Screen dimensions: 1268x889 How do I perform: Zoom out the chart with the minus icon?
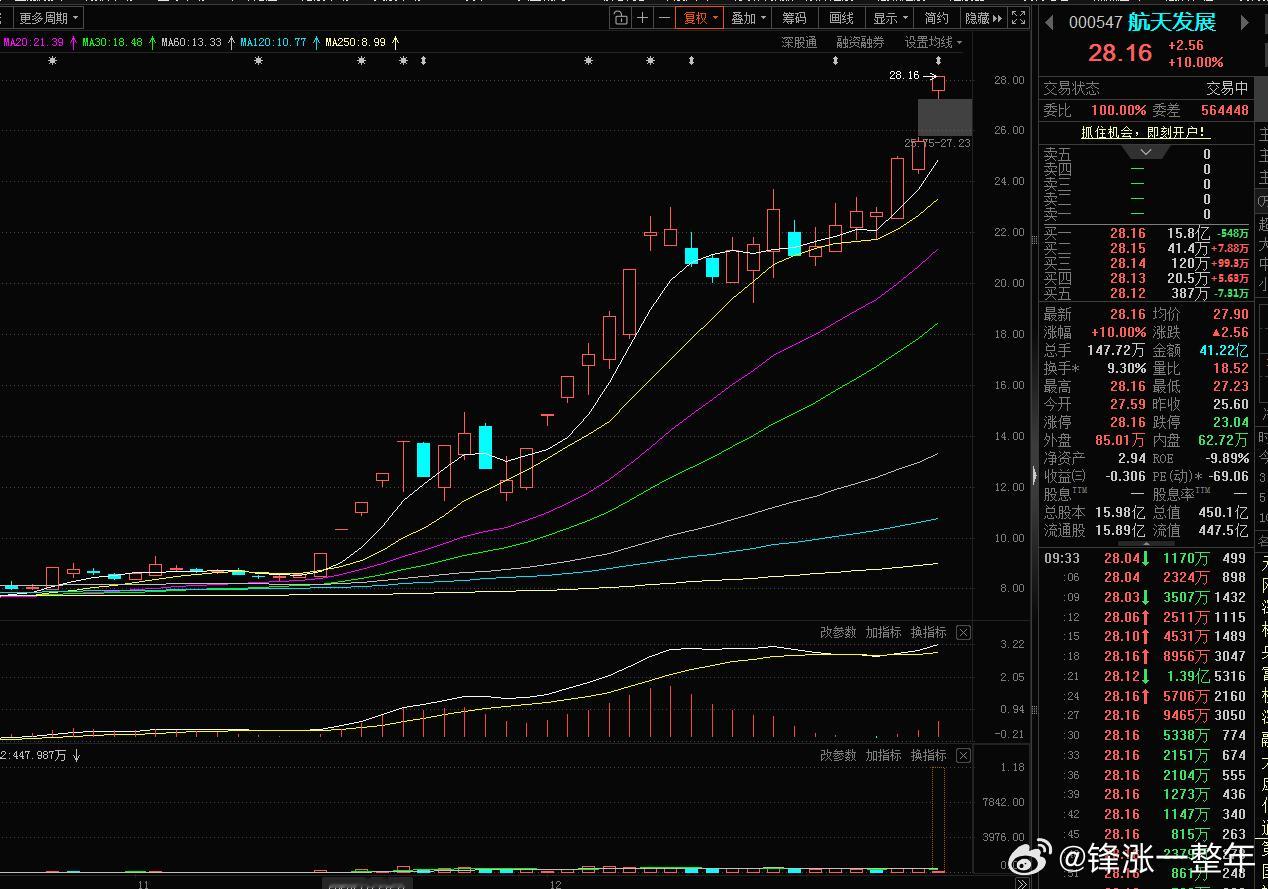[x=664, y=18]
